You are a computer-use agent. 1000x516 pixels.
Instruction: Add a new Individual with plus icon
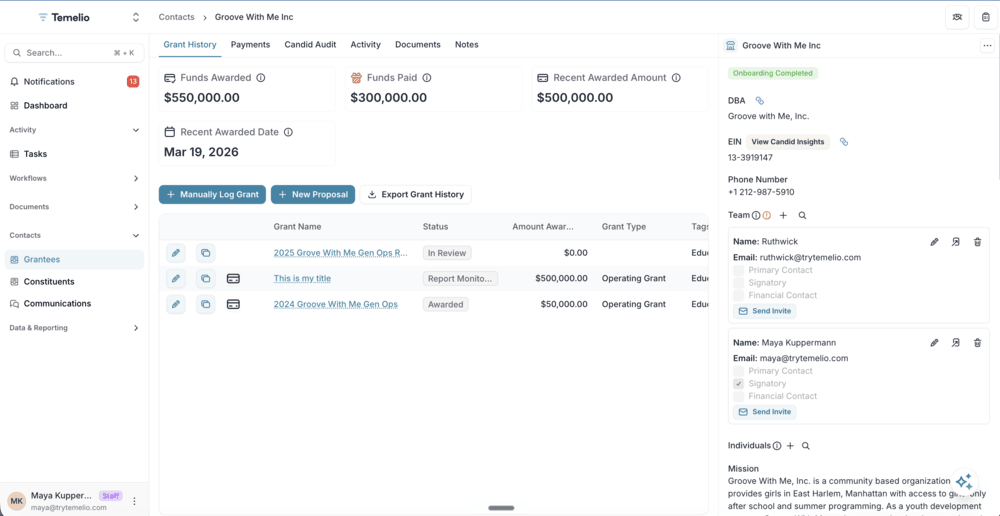click(790, 446)
